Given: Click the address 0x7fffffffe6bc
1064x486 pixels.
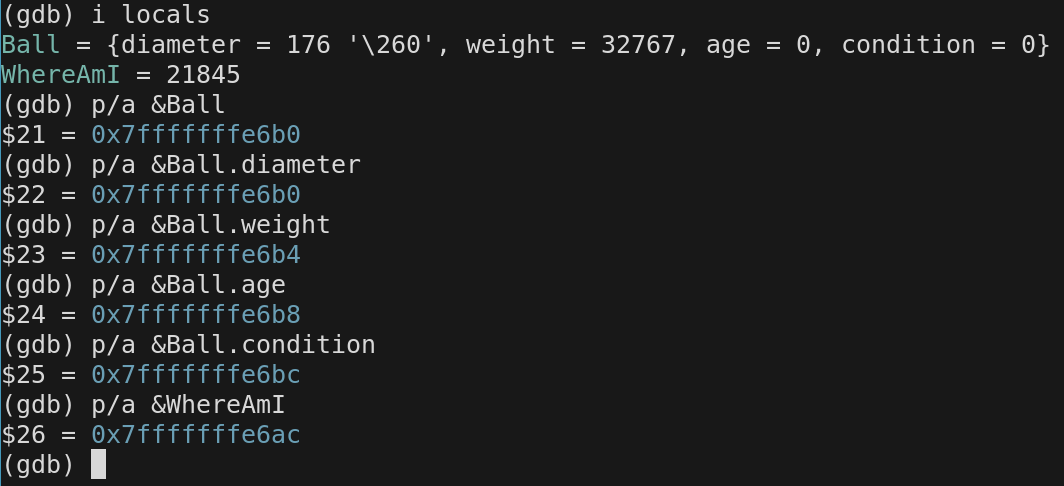Looking at the screenshot, I should (x=195, y=375).
